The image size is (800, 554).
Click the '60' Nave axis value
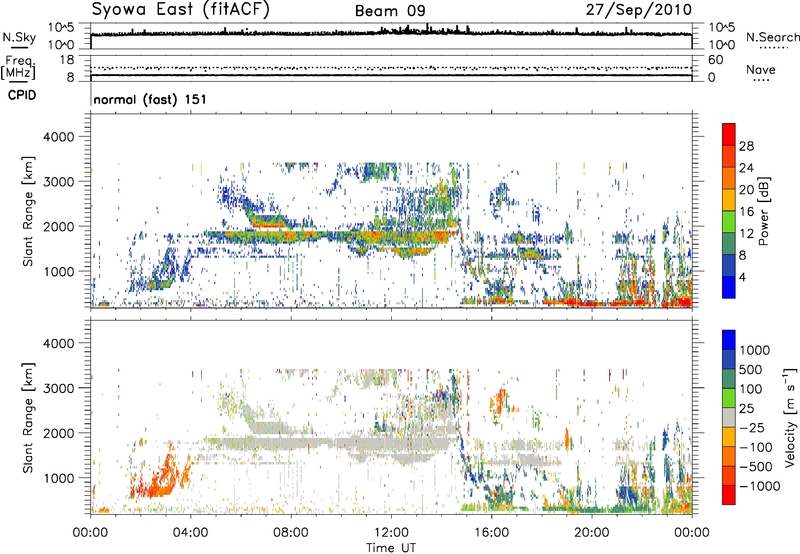715,60
